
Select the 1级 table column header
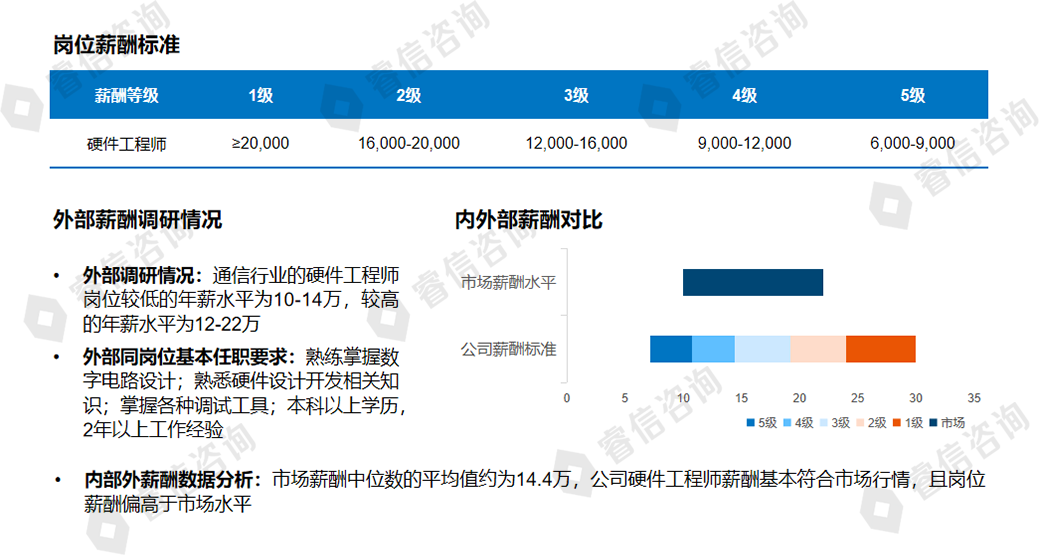coord(260,96)
